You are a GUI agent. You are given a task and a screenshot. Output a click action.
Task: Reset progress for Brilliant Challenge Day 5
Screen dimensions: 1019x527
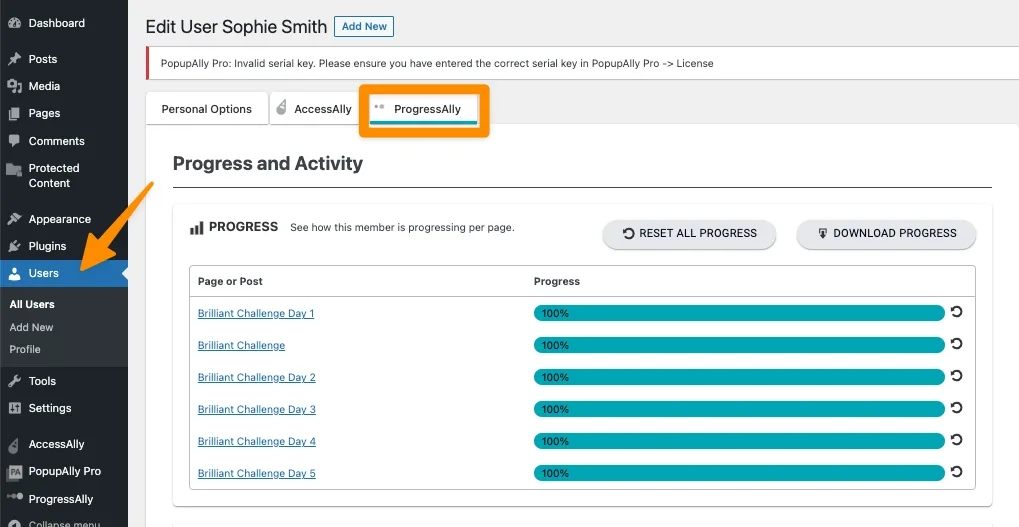coord(956,472)
